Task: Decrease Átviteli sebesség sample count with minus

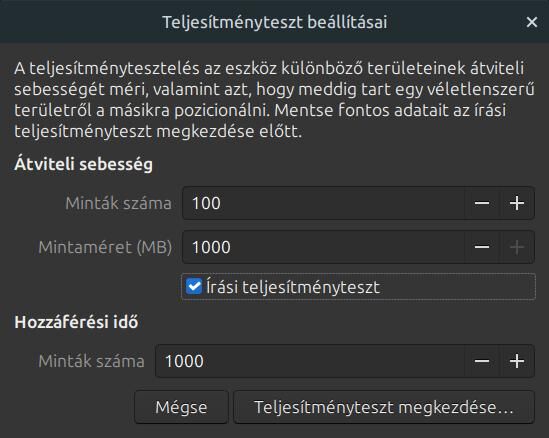Action: point(482,203)
